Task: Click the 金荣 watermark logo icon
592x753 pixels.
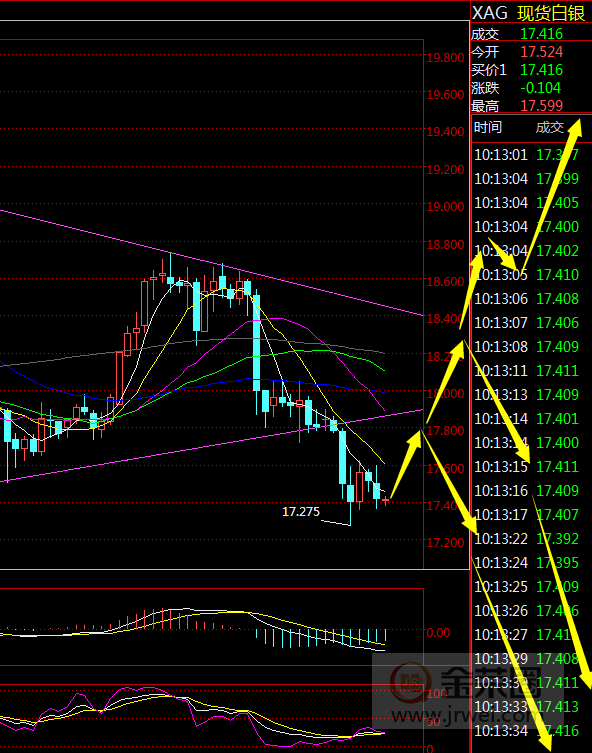Action: point(409,681)
